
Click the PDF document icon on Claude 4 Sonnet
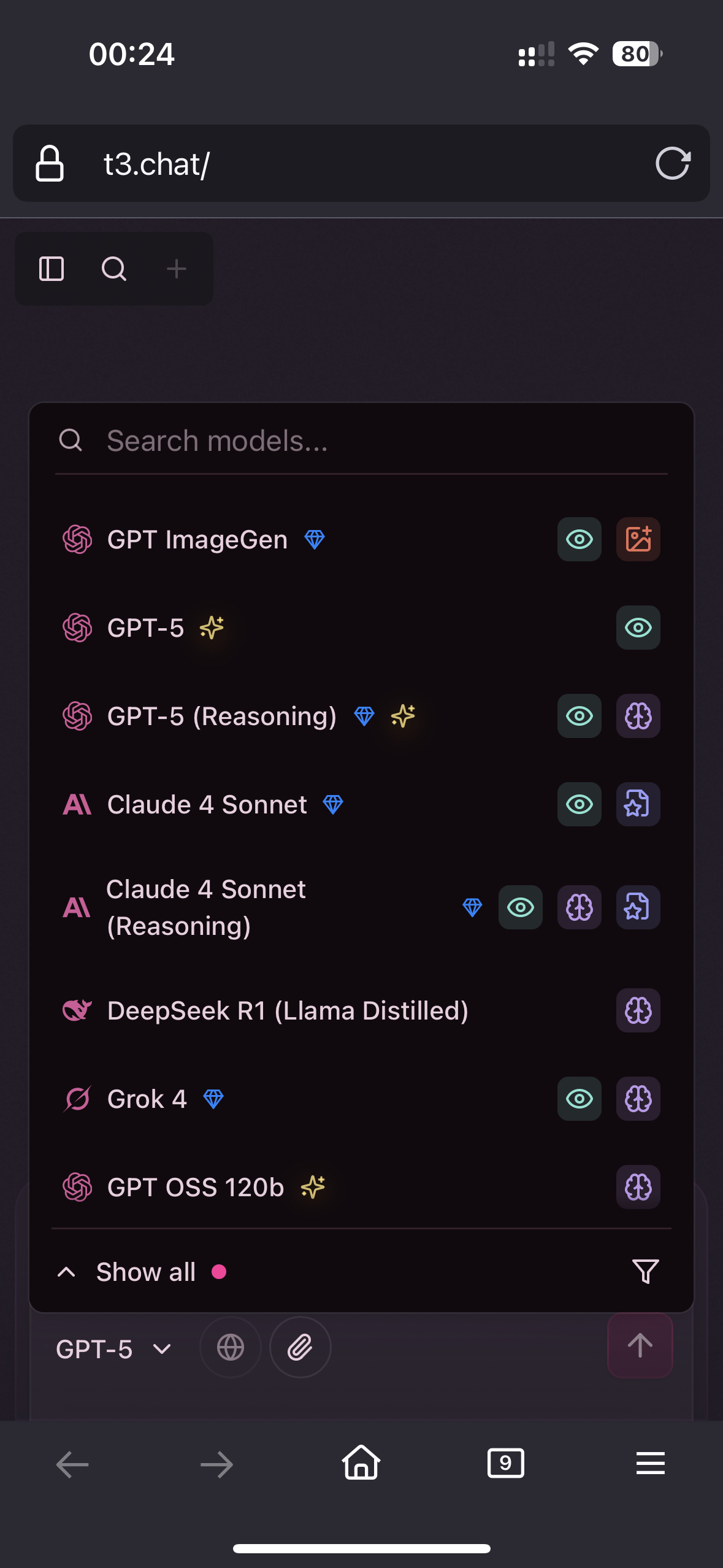638,804
